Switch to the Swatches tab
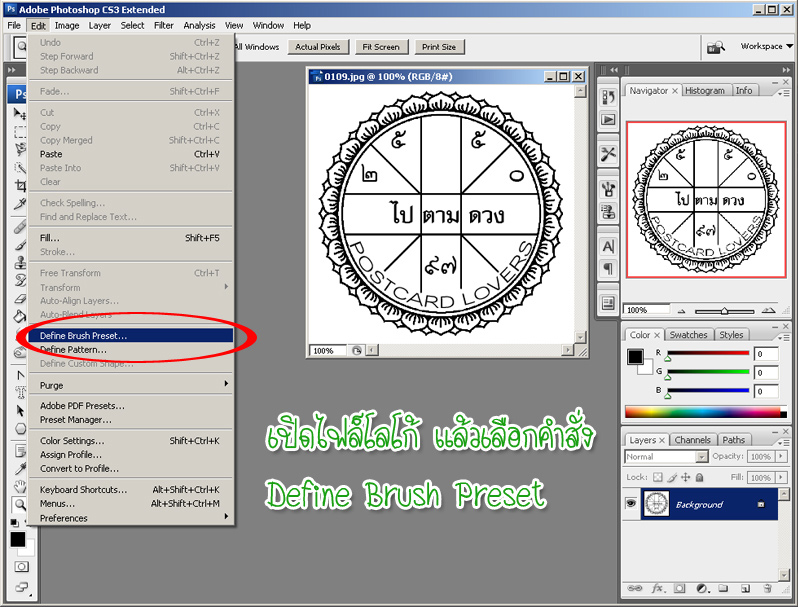 pos(688,335)
